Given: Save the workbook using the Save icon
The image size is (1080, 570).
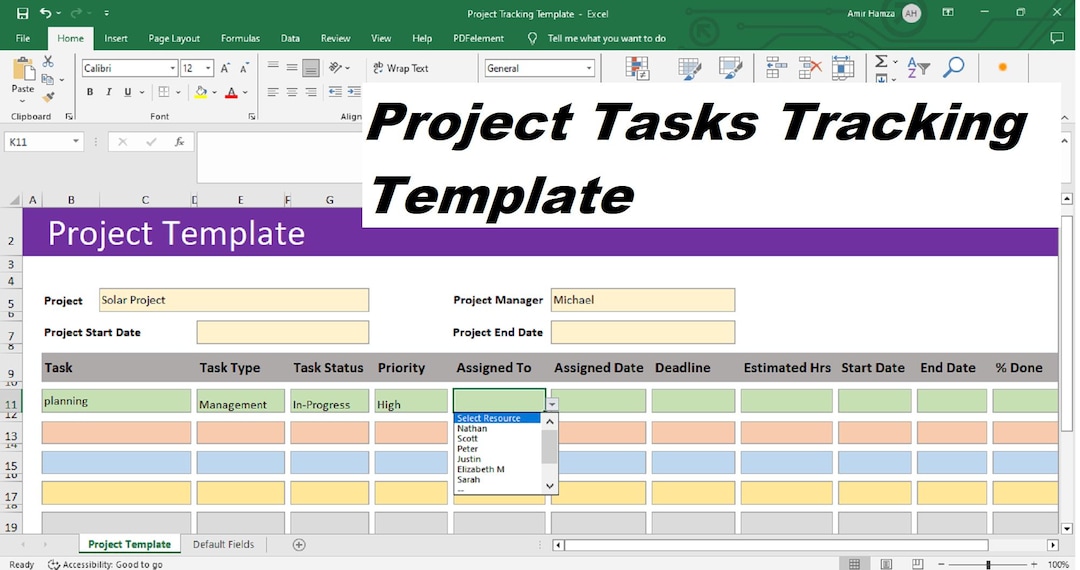Looking at the screenshot, I should pyautogui.click(x=22, y=13).
